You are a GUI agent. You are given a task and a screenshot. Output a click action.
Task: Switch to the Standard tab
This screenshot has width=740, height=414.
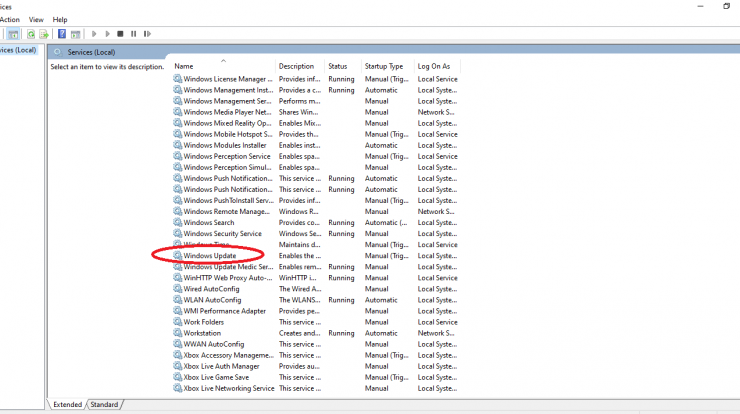pos(104,405)
